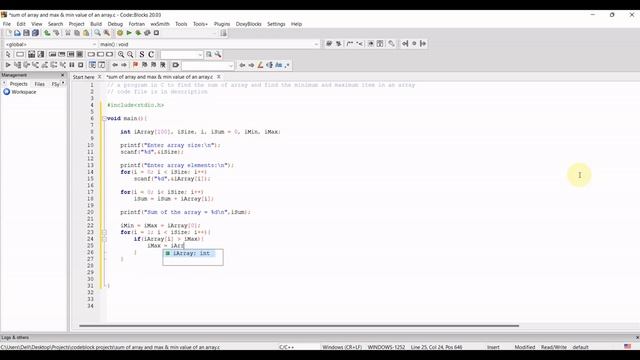Click the Replace toolbar icon

(107, 33)
